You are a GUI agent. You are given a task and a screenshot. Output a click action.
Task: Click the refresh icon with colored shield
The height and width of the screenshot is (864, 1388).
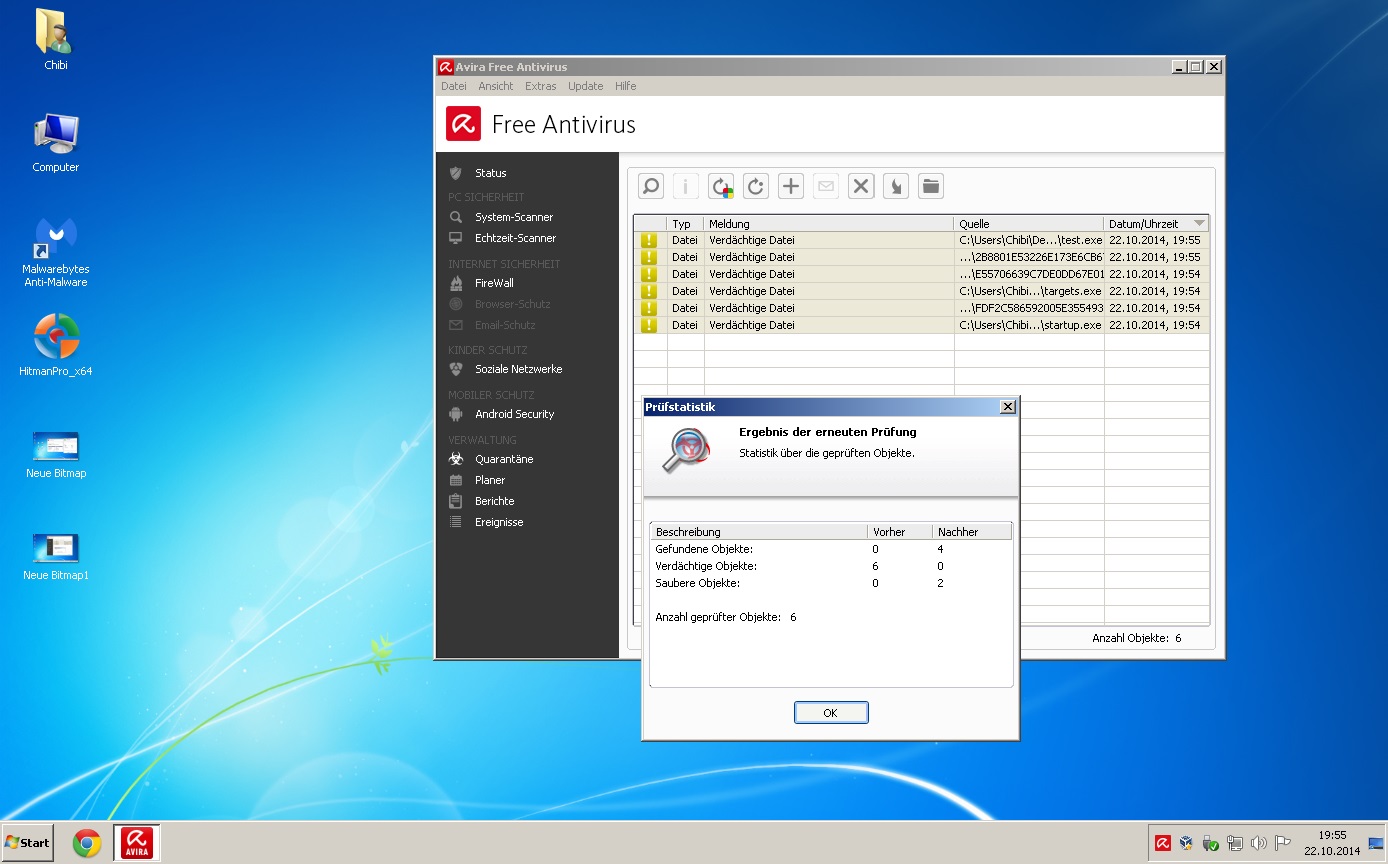coord(721,186)
